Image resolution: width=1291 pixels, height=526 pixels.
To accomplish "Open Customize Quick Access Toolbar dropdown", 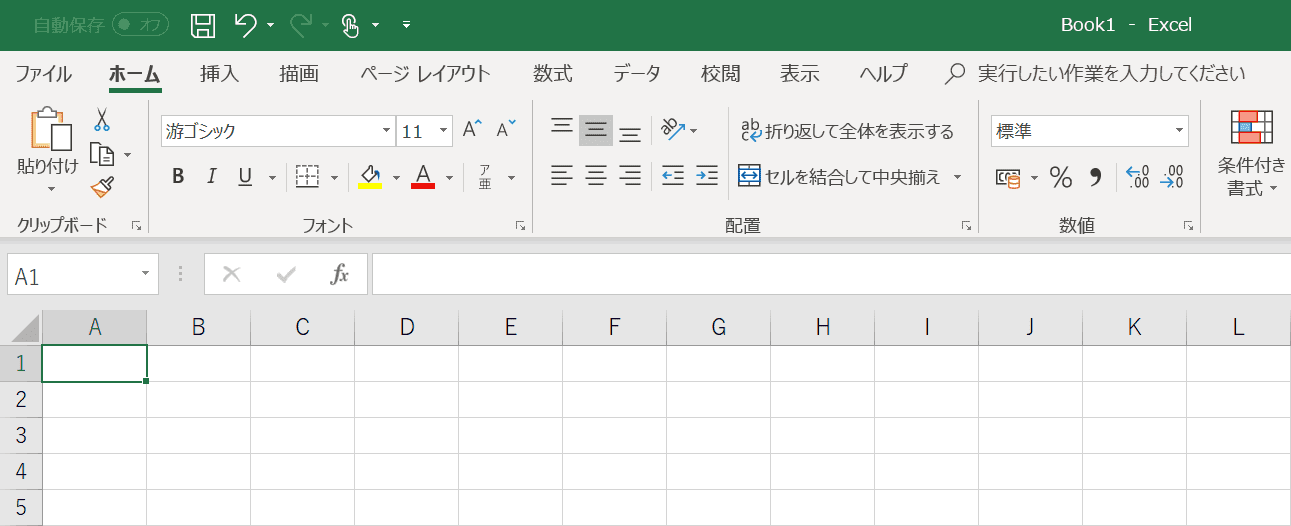I will click(x=405, y=26).
